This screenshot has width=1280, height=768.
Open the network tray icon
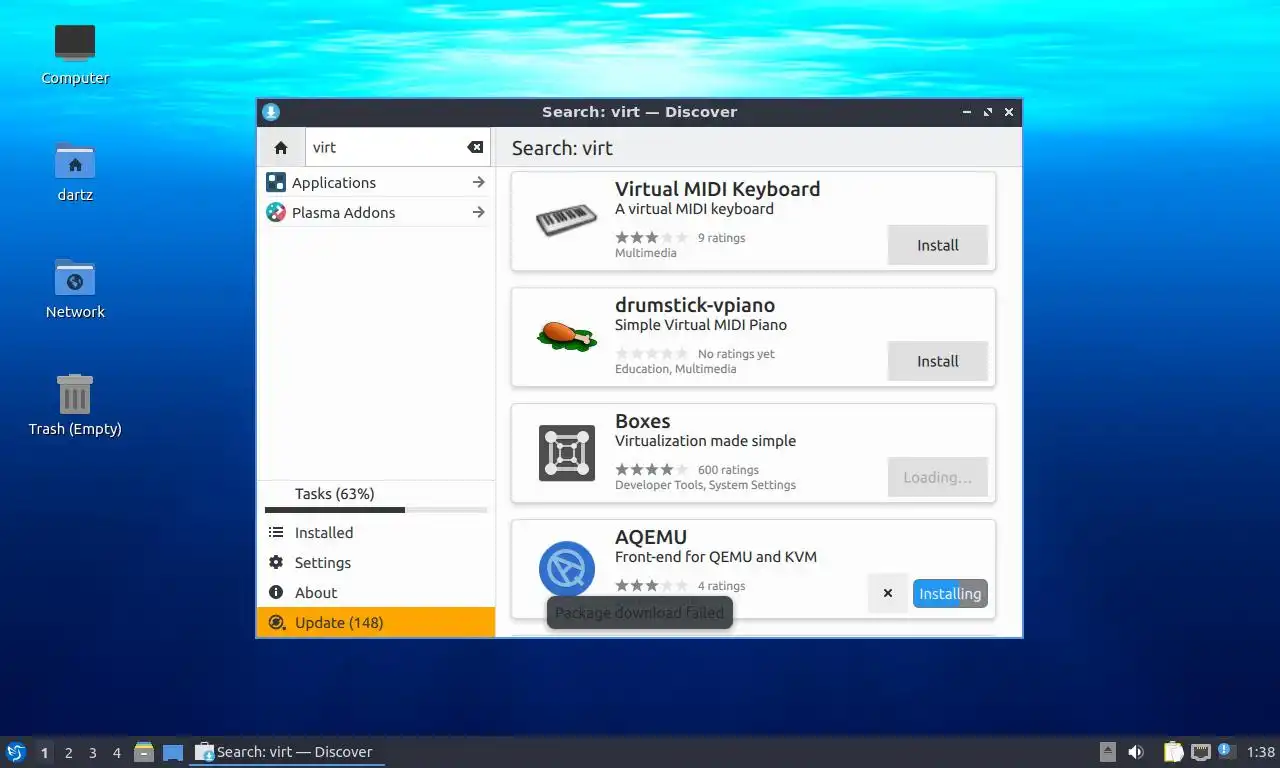coord(1200,752)
